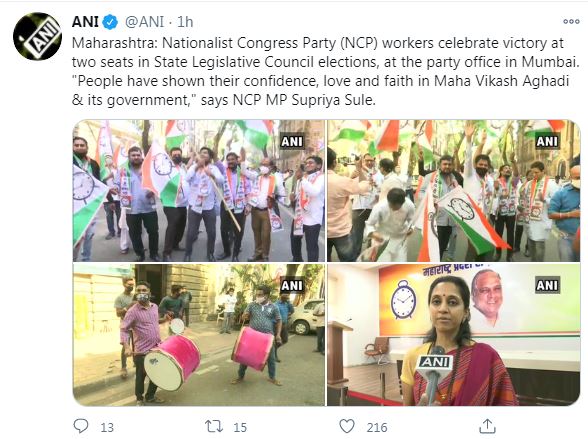Click the blue verified badge

(110, 22)
